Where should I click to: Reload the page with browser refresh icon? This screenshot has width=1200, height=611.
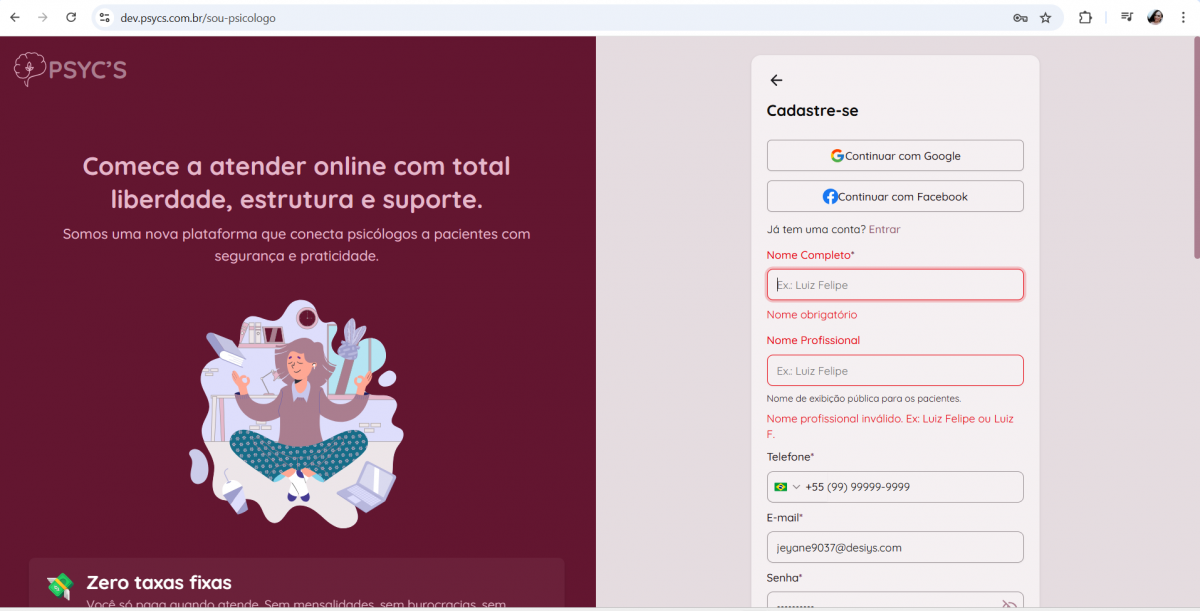click(71, 17)
